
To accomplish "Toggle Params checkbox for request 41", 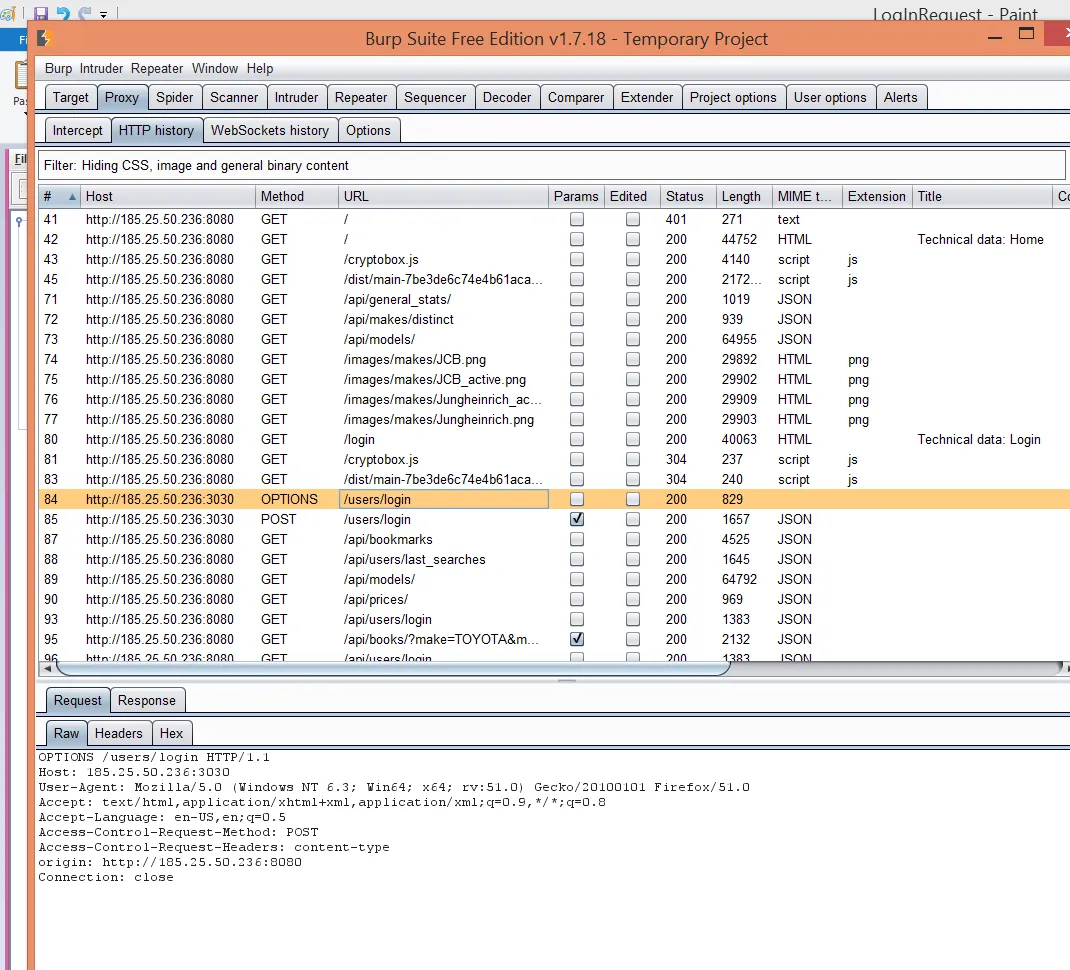I will coord(577,219).
